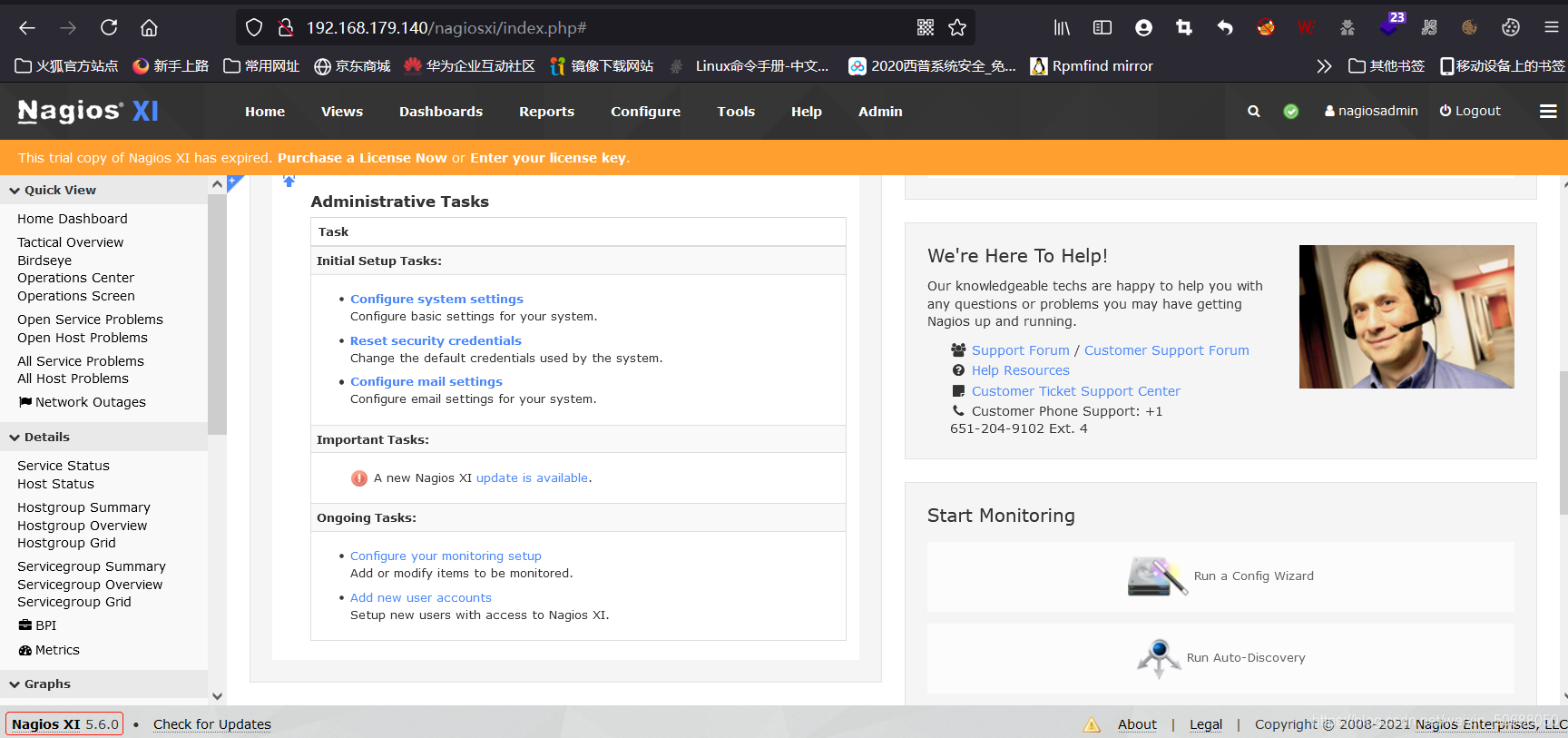The image size is (1568, 738).
Task: Open Add new user accounts
Action: [x=421, y=597]
